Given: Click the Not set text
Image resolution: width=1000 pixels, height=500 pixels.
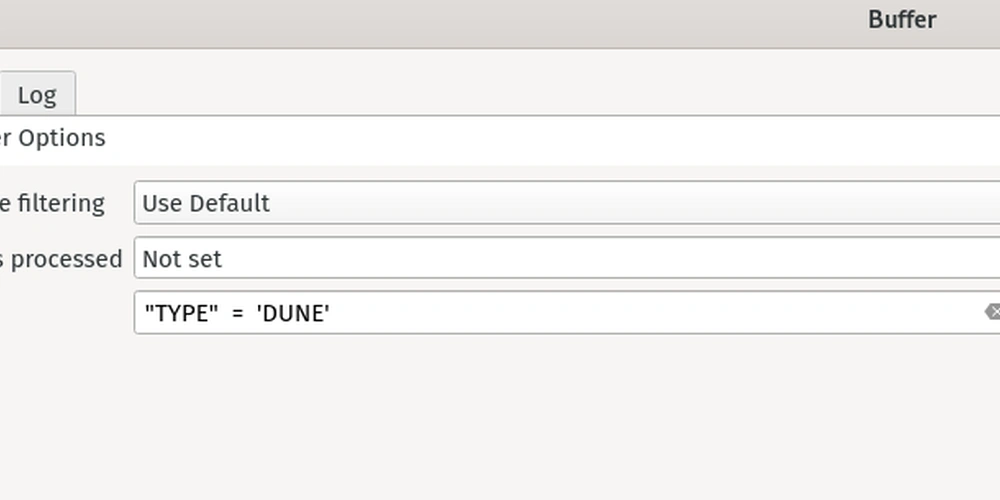Looking at the screenshot, I should [182, 259].
